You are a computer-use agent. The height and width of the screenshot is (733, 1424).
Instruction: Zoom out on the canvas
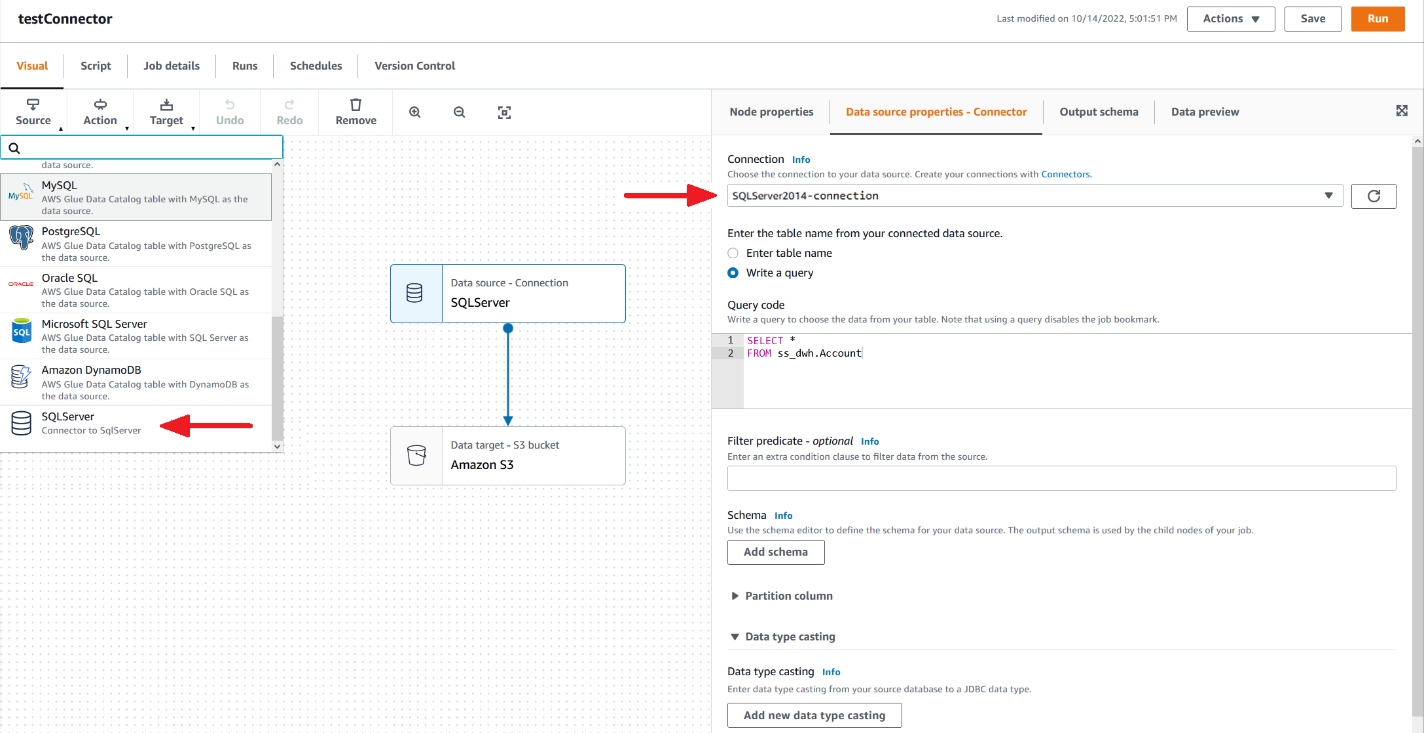pyautogui.click(x=460, y=112)
